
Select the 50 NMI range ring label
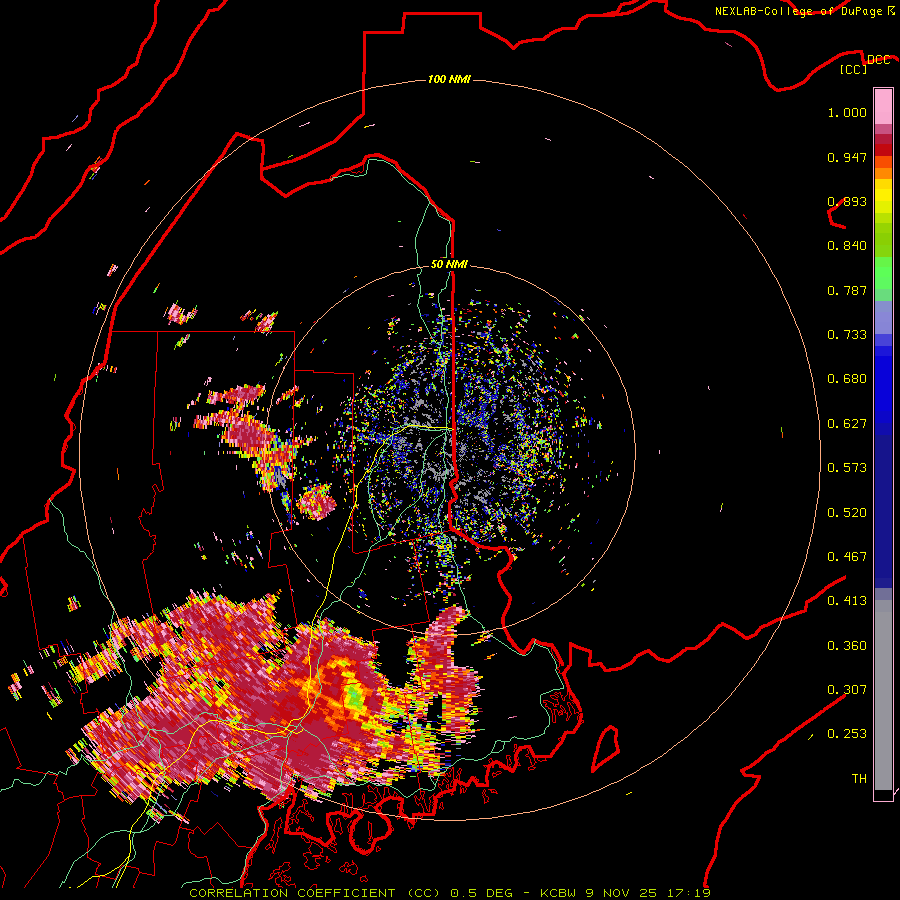[x=449, y=264]
